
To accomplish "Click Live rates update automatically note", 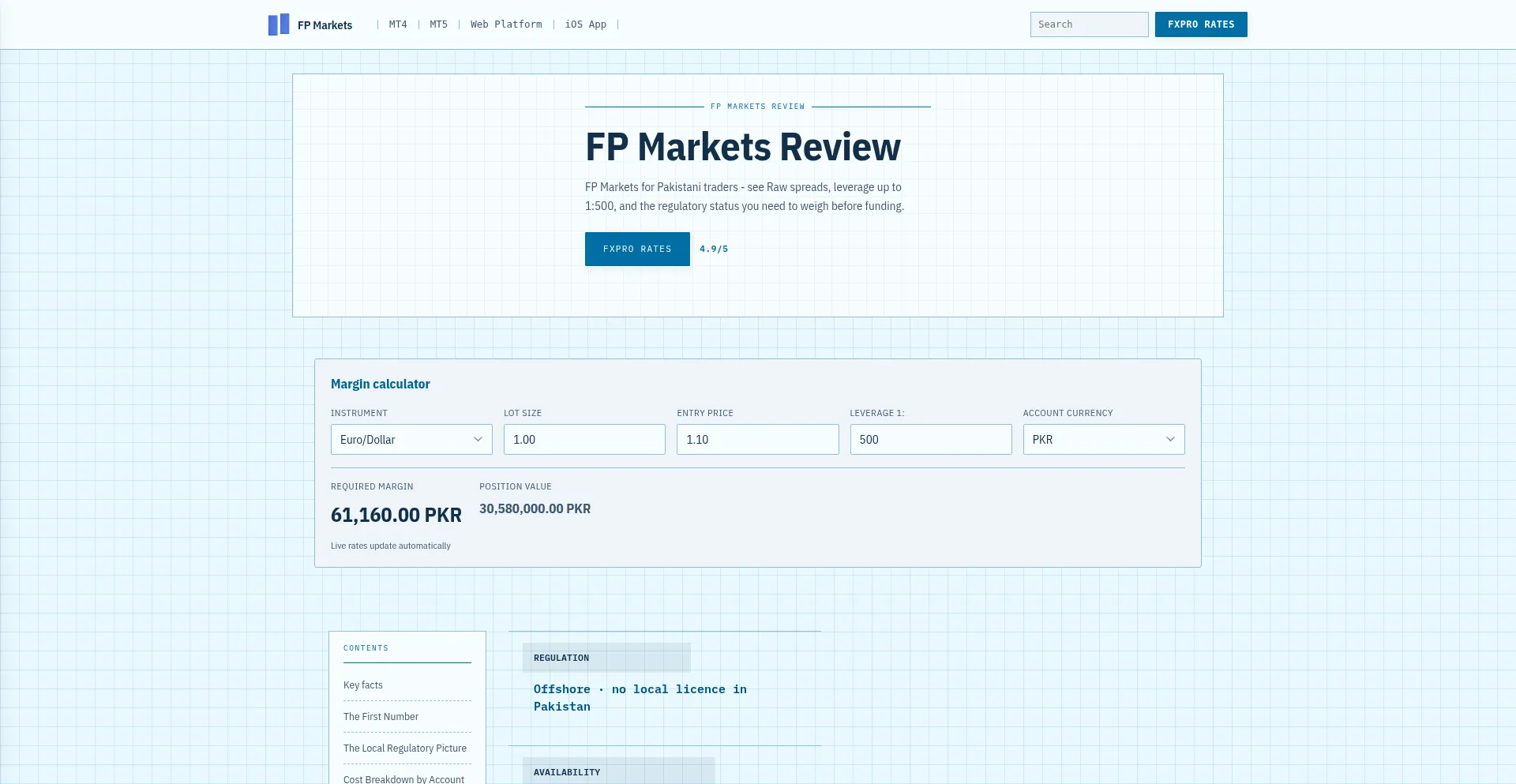I will [391, 546].
